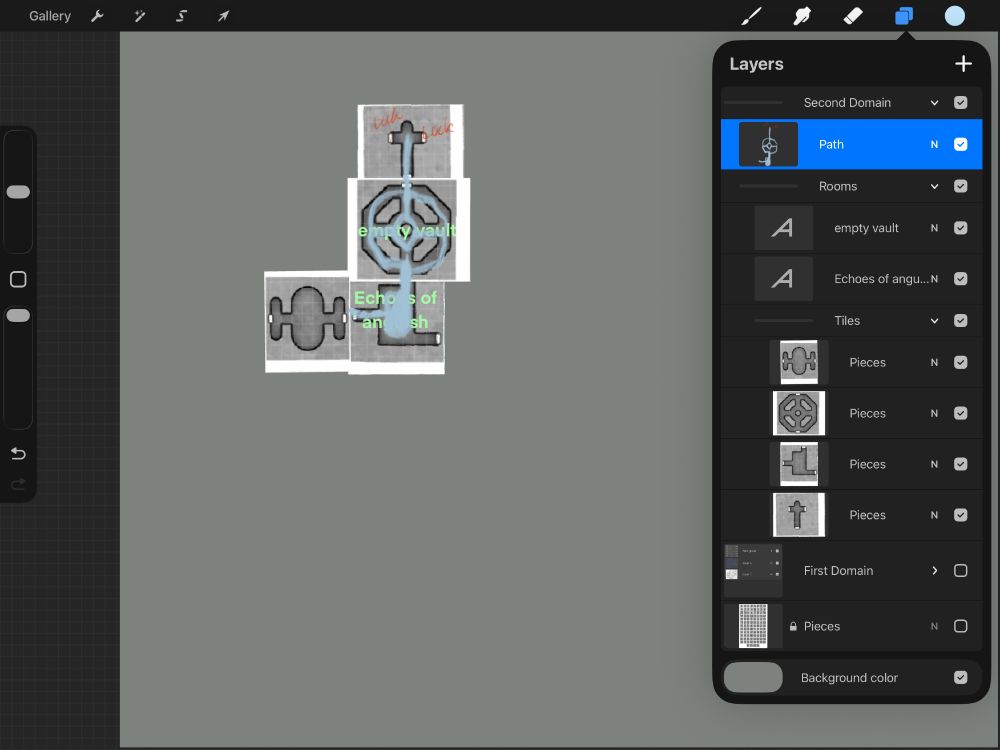This screenshot has height=750, width=1000.
Task: Toggle Background color visibility
Action: coord(960,677)
